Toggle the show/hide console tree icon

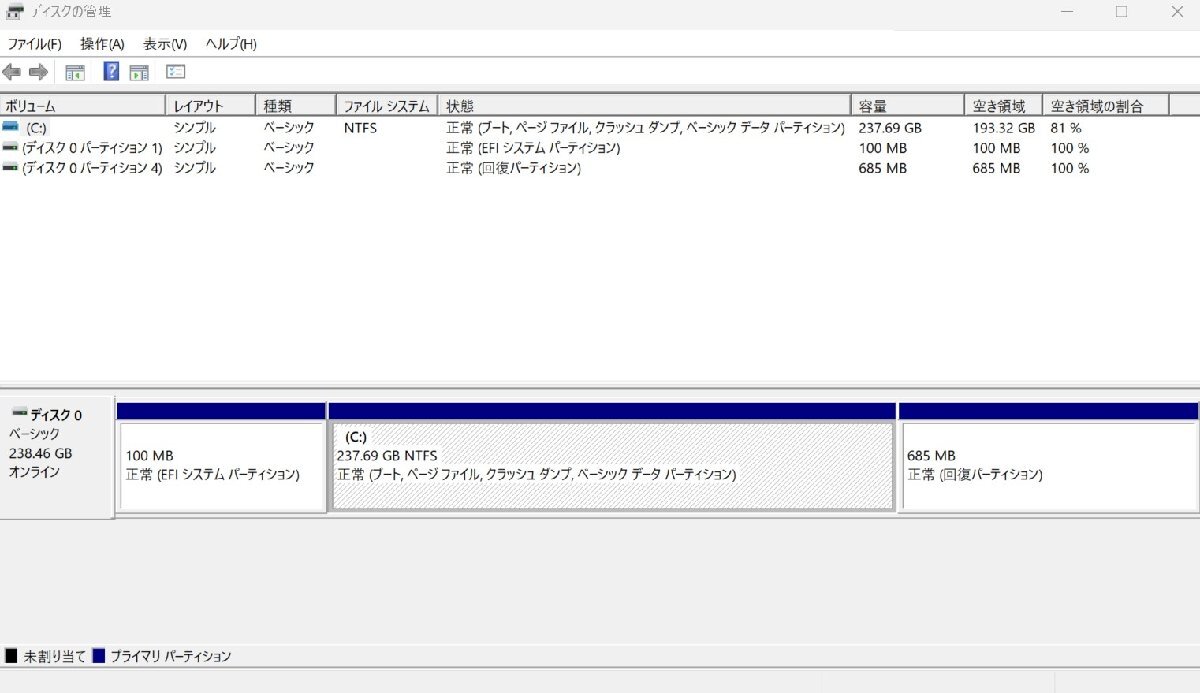[x=75, y=72]
